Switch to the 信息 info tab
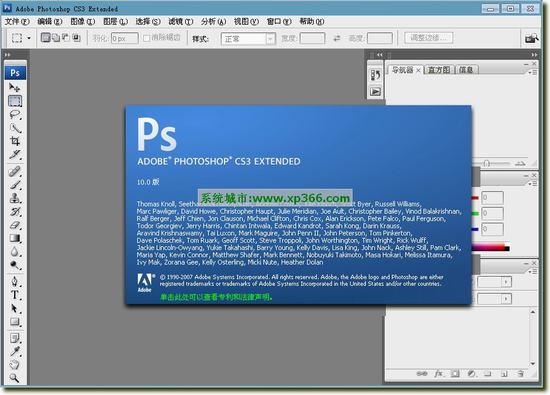 pos(466,70)
